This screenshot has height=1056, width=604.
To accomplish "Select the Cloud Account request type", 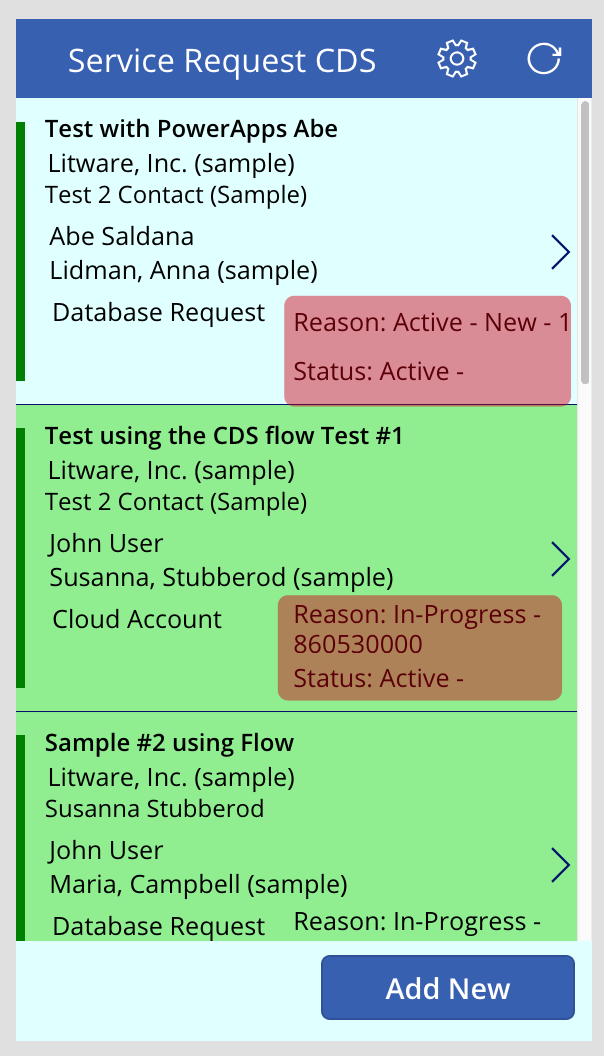I will coord(137,619).
